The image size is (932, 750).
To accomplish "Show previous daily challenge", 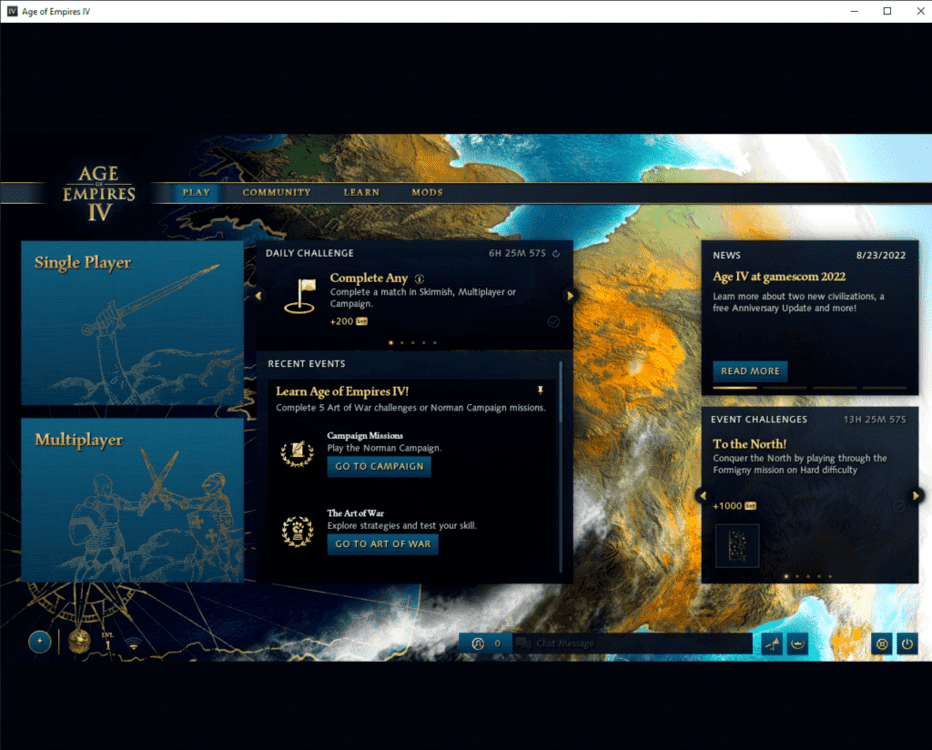I will pyautogui.click(x=259, y=295).
